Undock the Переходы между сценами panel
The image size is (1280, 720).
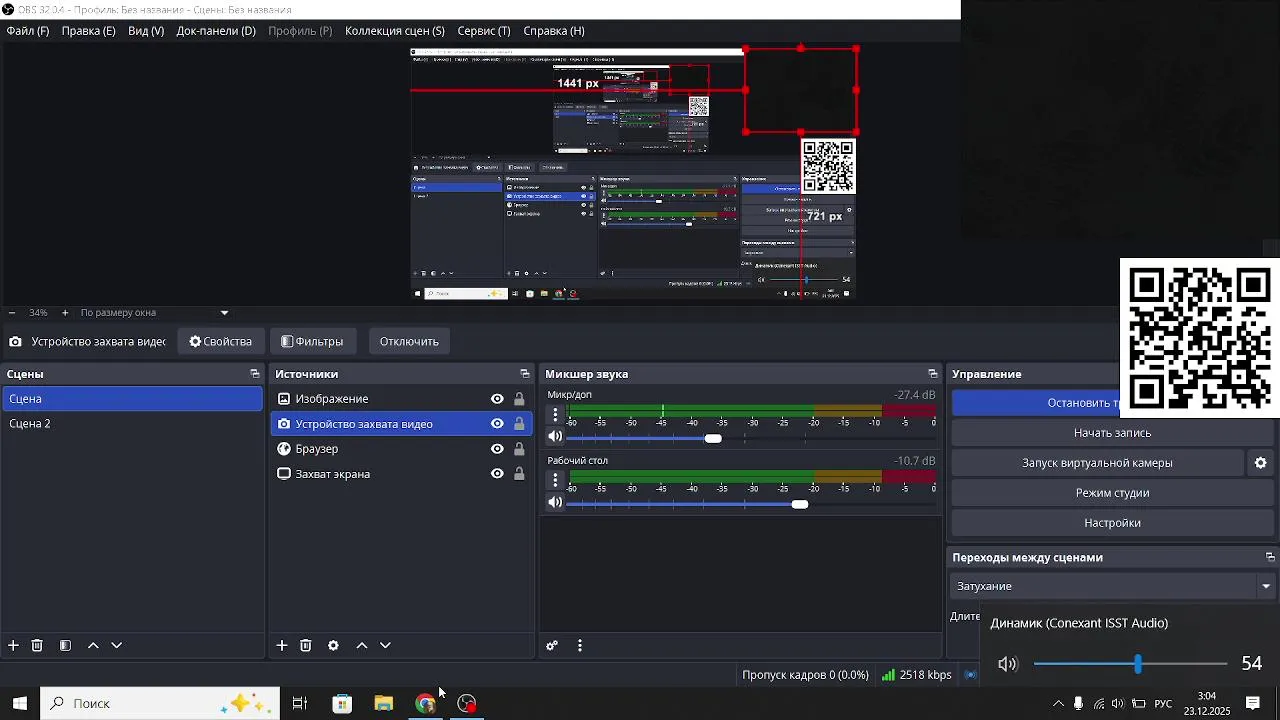pos(1270,558)
